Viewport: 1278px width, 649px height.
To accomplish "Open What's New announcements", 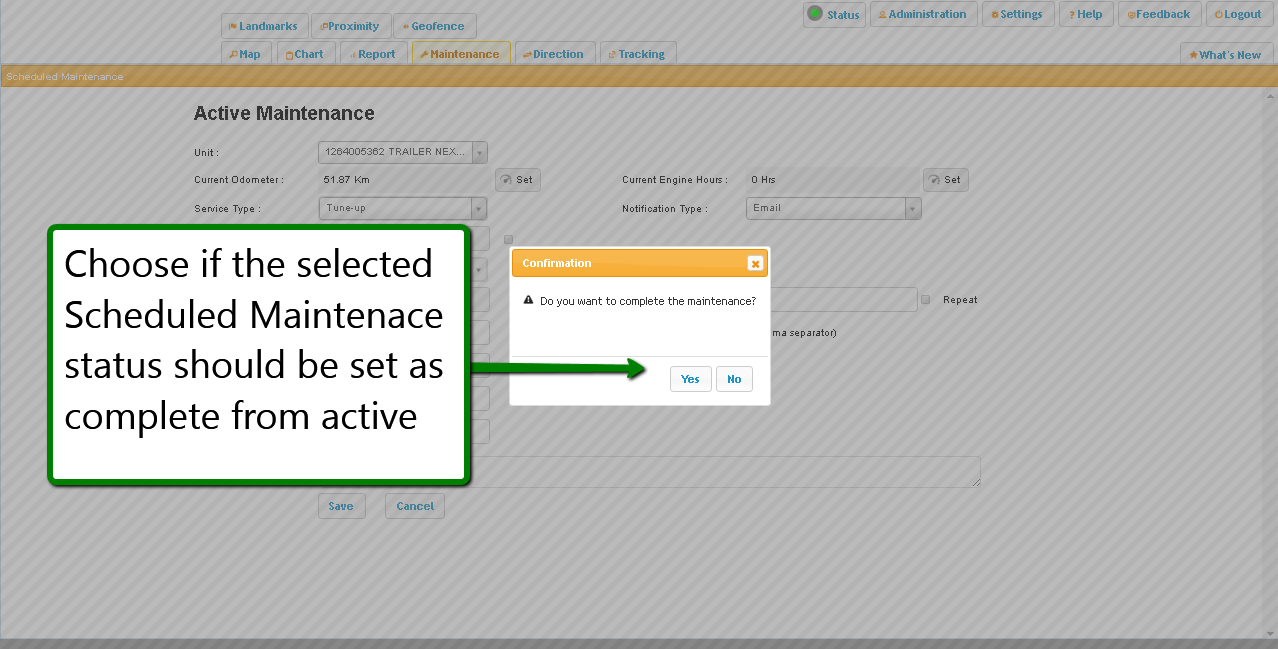I will pos(1224,55).
